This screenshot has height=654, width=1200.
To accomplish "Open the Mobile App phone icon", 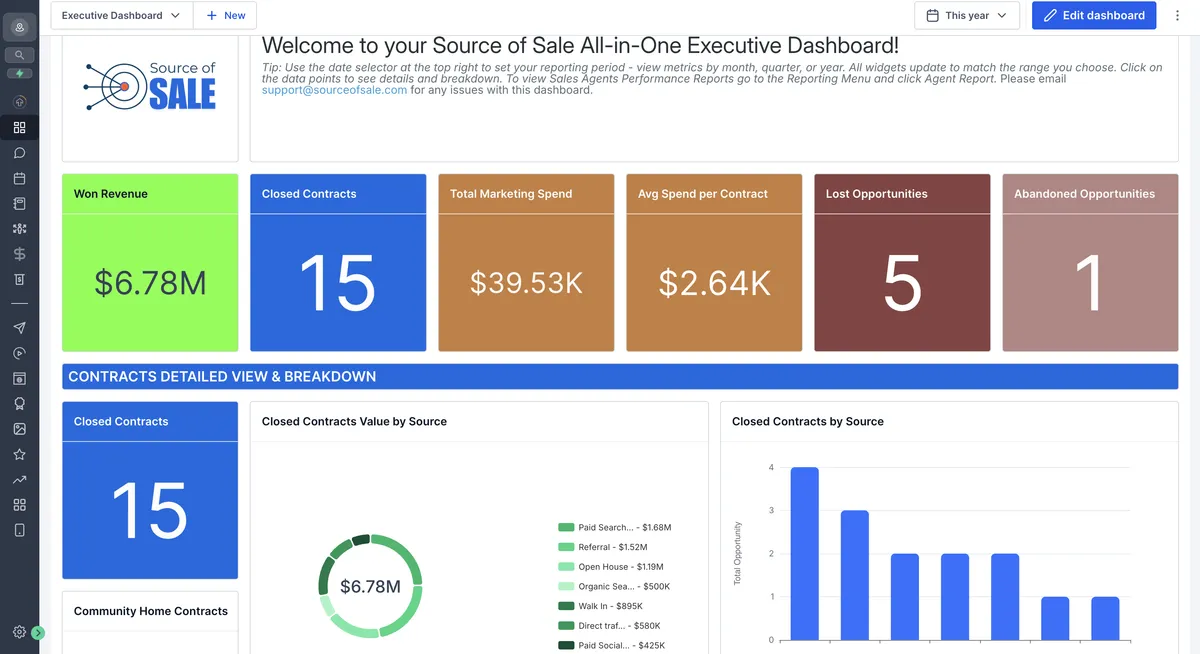I will (x=19, y=530).
